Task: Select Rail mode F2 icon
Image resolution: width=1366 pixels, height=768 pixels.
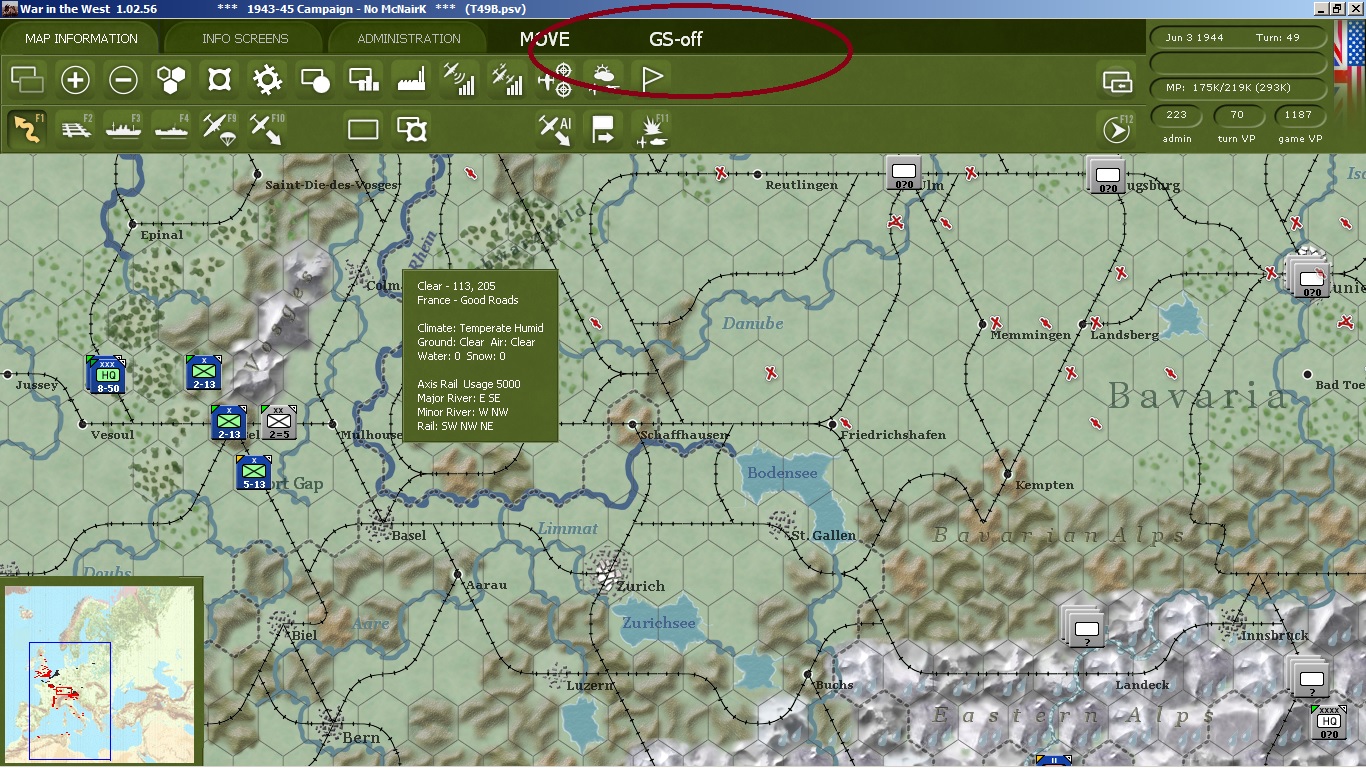Action: (76, 129)
